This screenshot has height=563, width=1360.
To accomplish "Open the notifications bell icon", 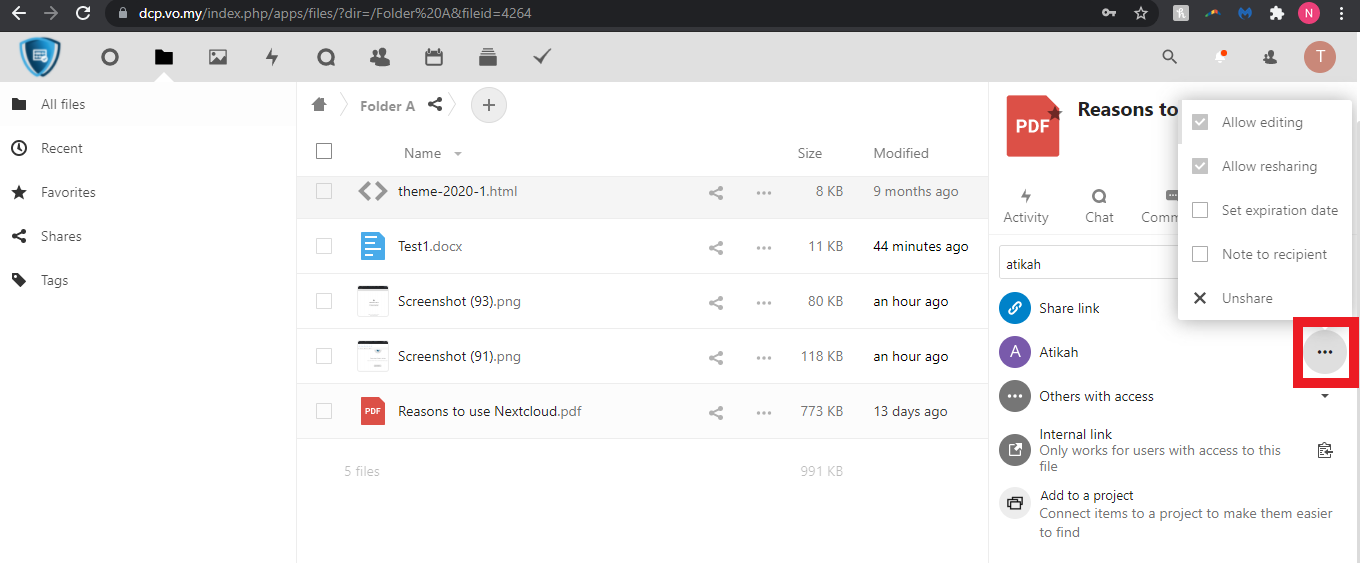I will pos(1221,57).
